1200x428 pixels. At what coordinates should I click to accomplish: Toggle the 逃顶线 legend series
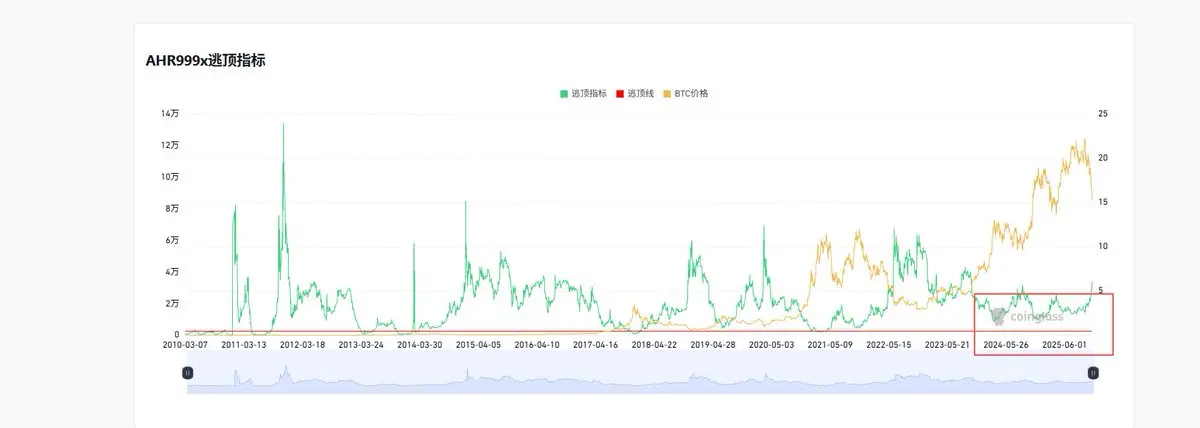(x=635, y=93)
